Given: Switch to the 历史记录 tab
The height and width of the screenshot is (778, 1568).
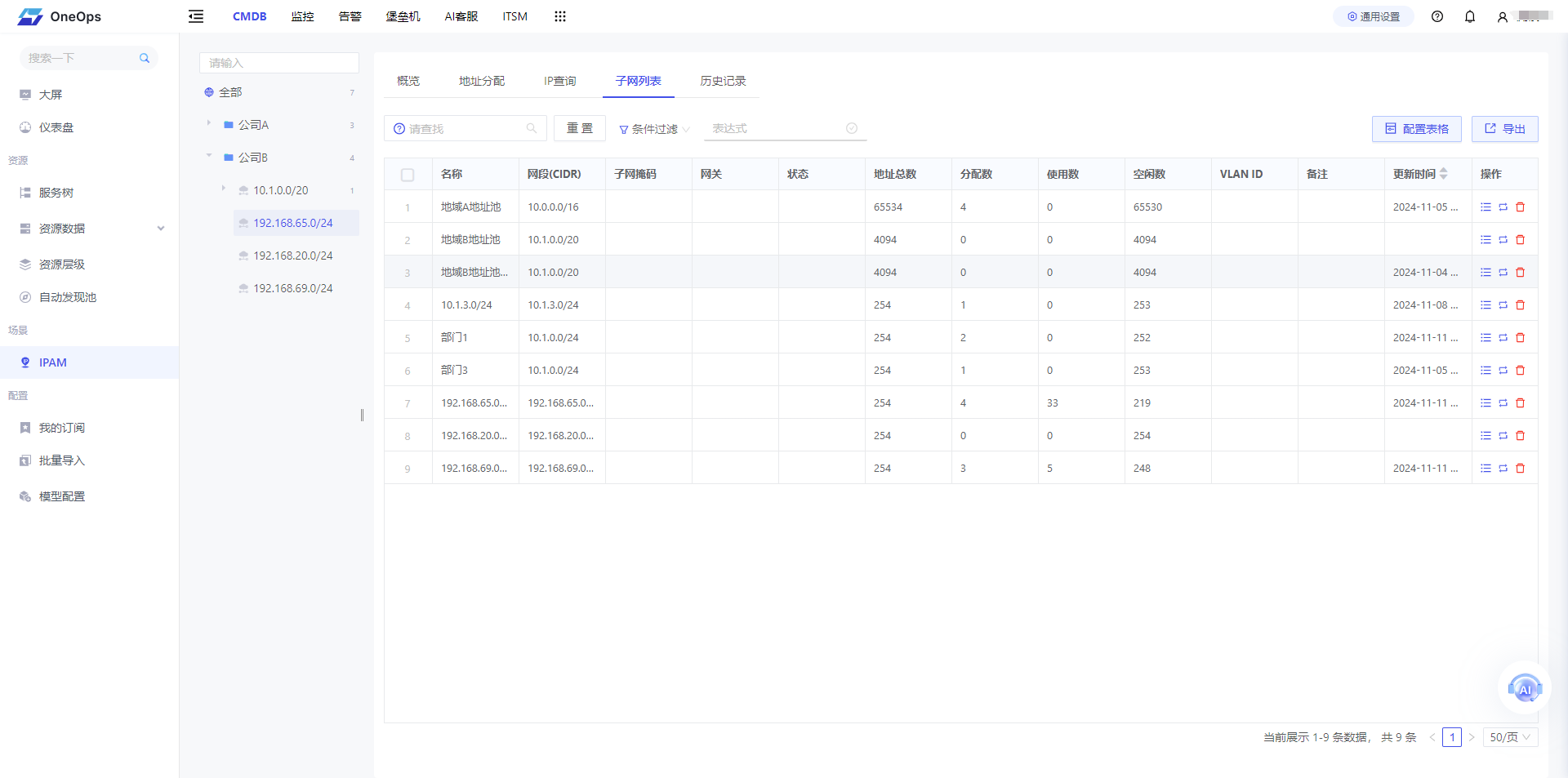Looking at the screenshot, I should tap(724, 81).
